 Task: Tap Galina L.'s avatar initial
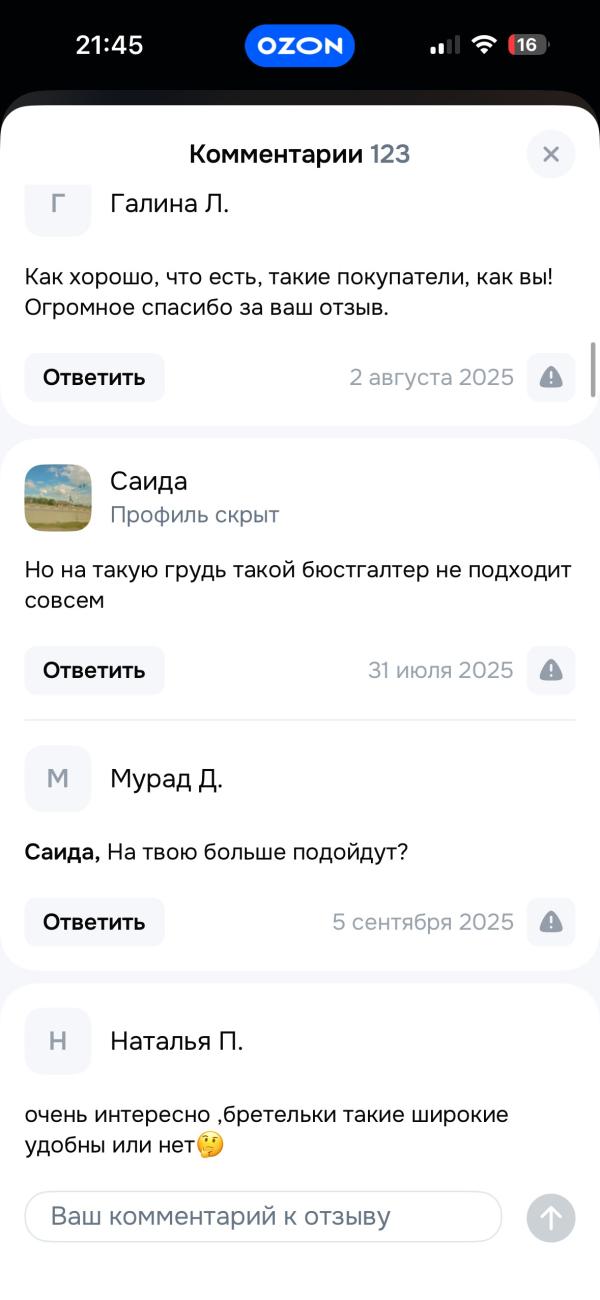(58, 206)
